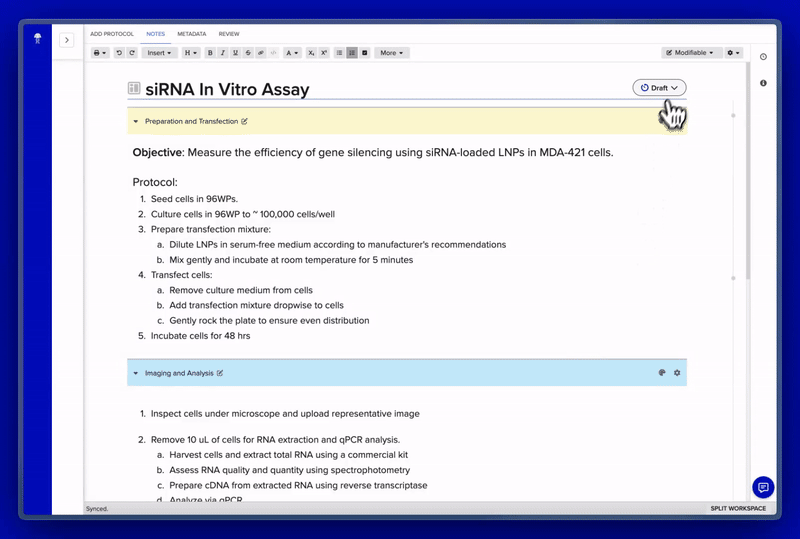Toggle italic formatting
Image resolution: width=800 pixels, height=539 pixels.
pos(222,53)
